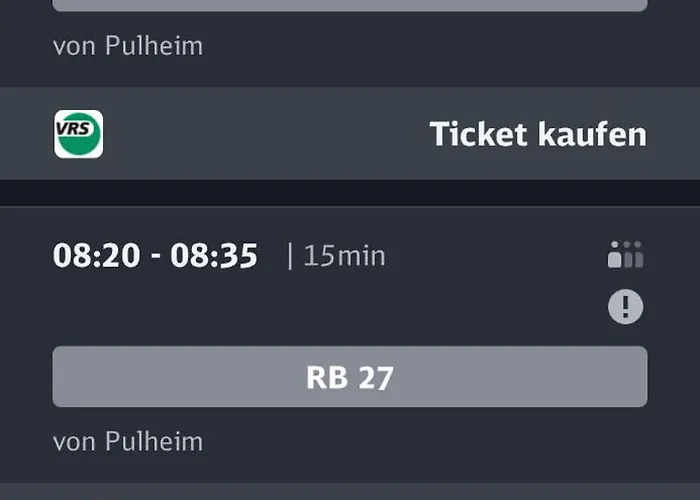Screen dimensions: 700x500
Task: Open the occupancy indicator people icon
Action: coord(625,255)
